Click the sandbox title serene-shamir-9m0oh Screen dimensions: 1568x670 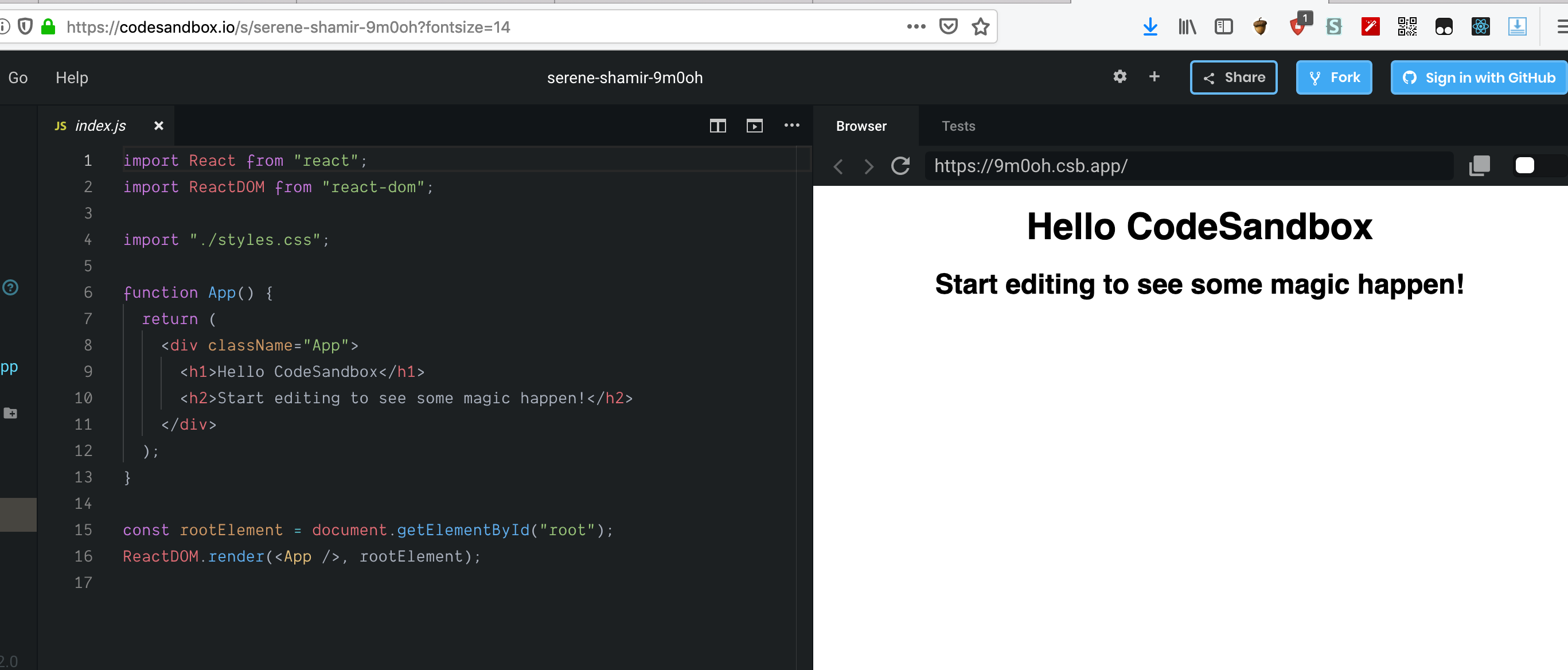625,78
